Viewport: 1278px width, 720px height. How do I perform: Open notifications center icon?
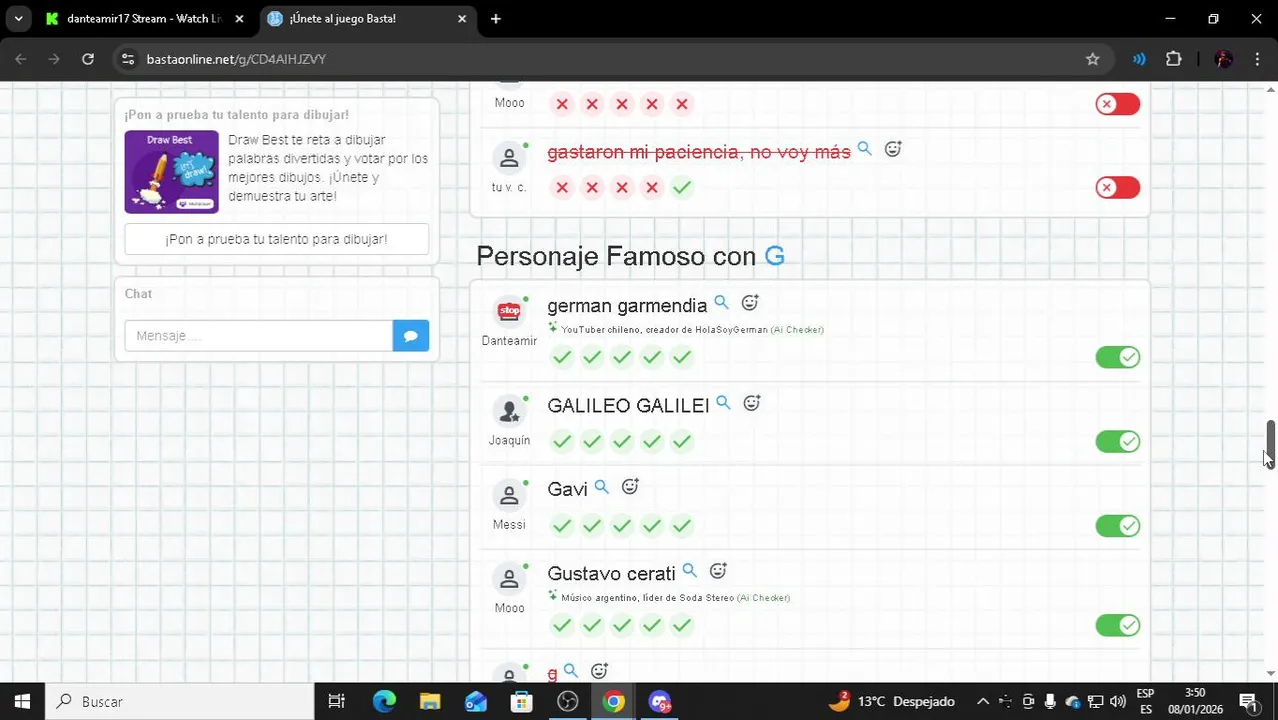(x=1248, y=702)
